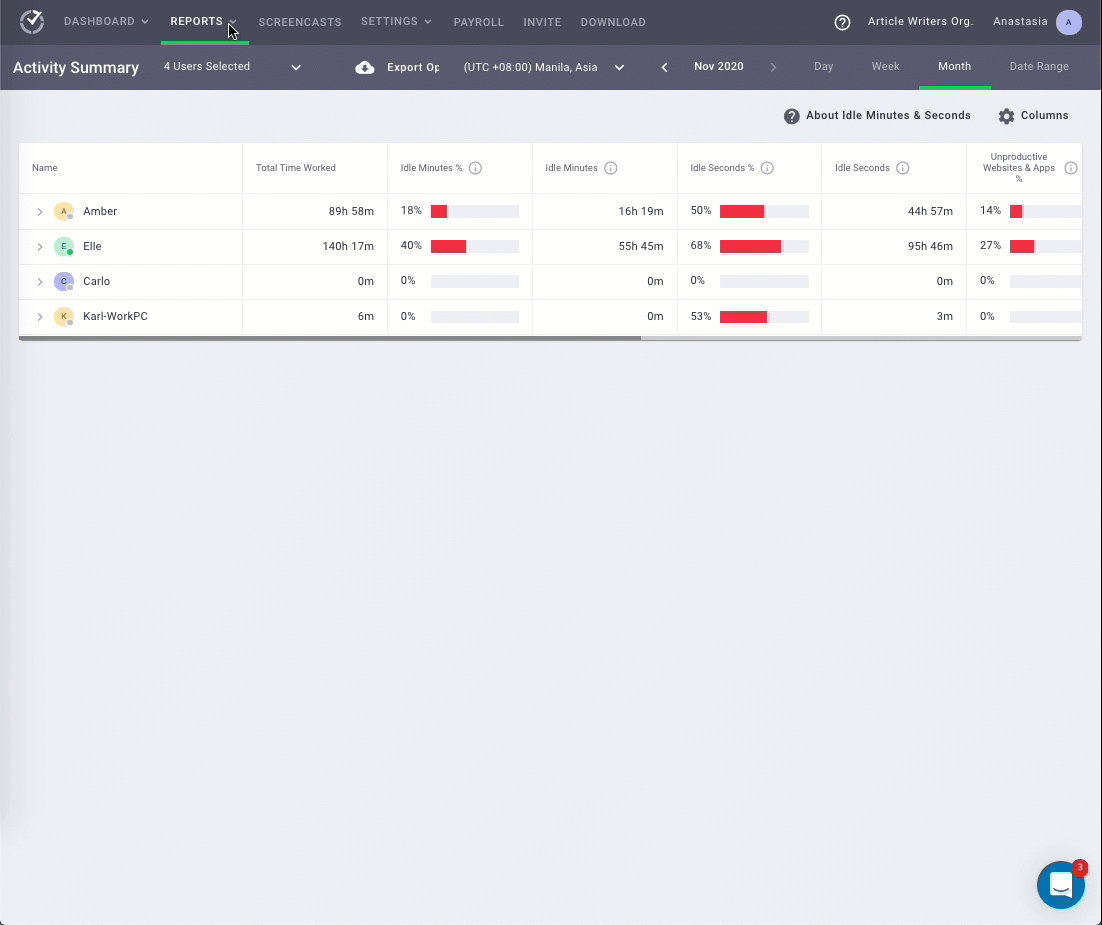Expand Amber's row details
Image resolution: width=1102 pixels, height=925 pixels.
click(40, 212)
